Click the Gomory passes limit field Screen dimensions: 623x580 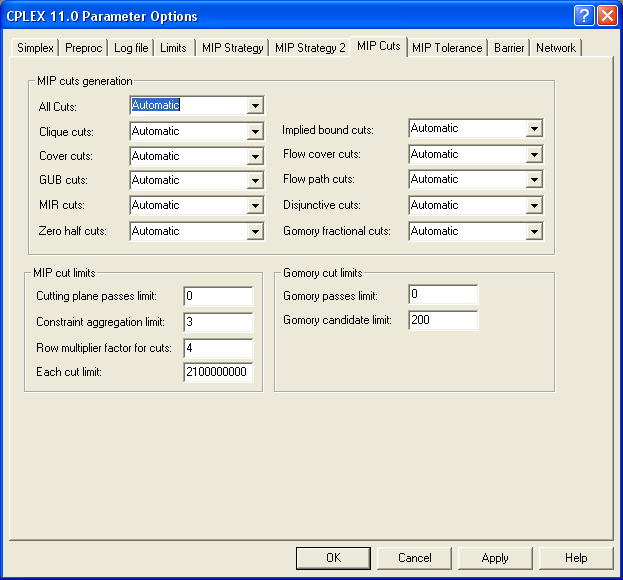[x=443, y=294]
